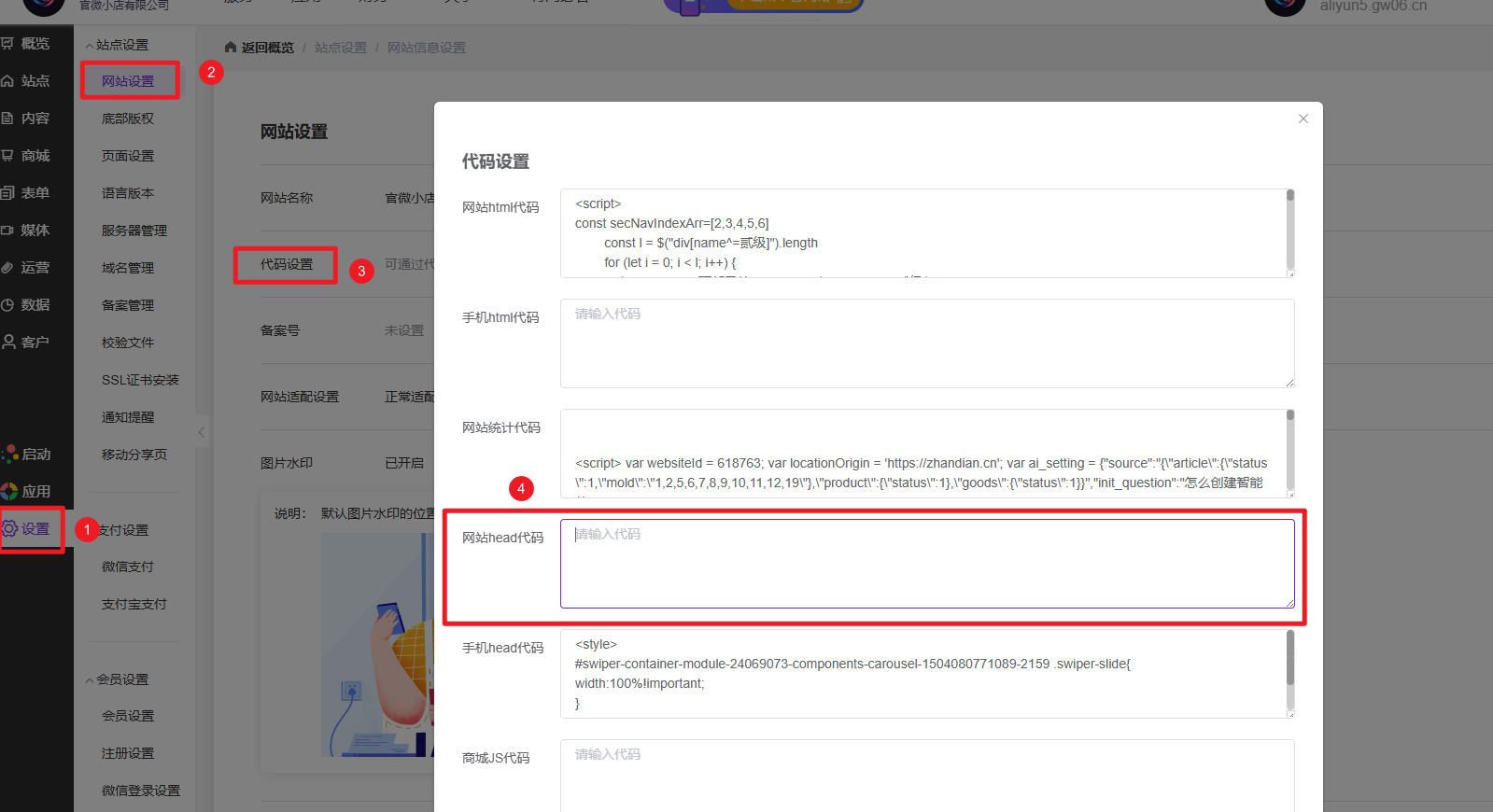This screenshot has width=1493, height=812.
Task: Open the 媒体 media section
Action: pos(26,231)
